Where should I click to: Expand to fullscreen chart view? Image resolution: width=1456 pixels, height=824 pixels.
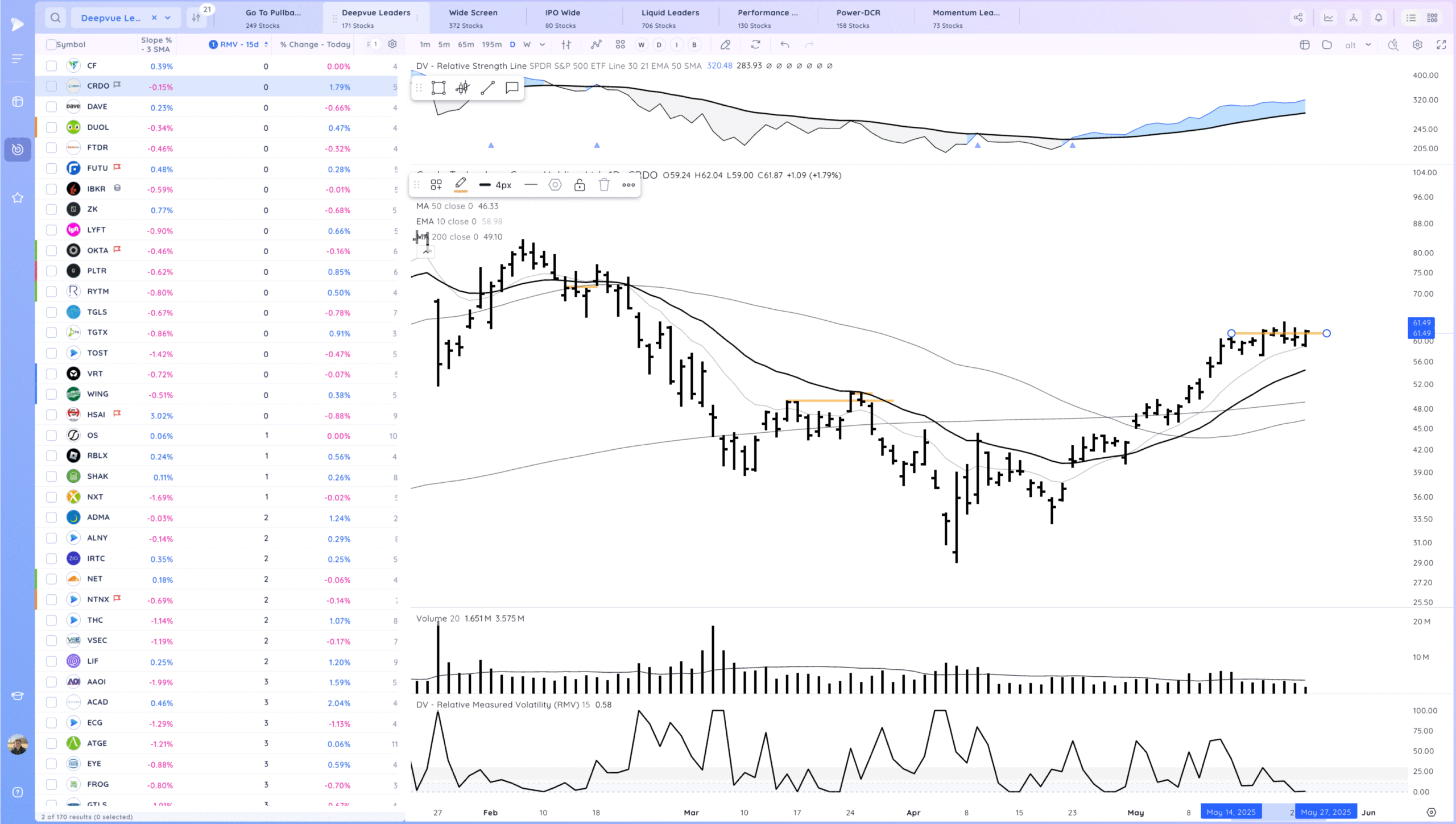[1442, 44]
